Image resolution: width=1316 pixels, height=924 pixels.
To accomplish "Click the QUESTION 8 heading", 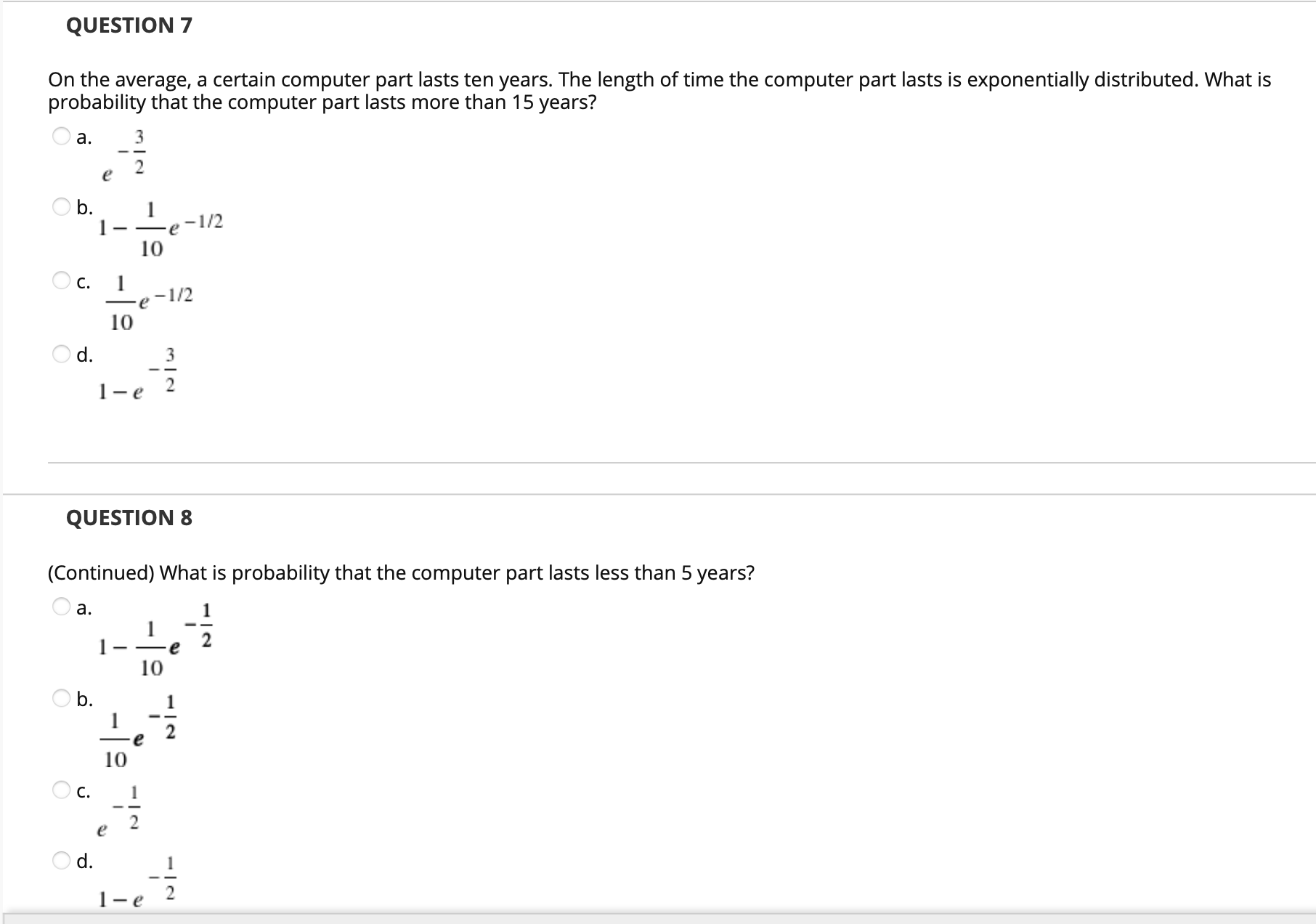I will [x=128, y=518].
